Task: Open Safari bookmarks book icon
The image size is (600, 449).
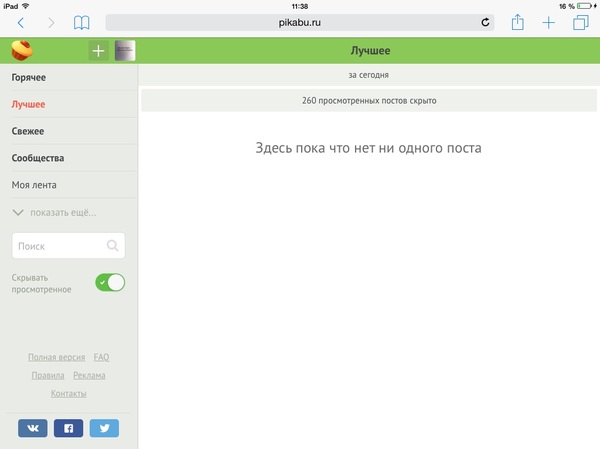Action: pyautogui.click(x=81, y=22)
